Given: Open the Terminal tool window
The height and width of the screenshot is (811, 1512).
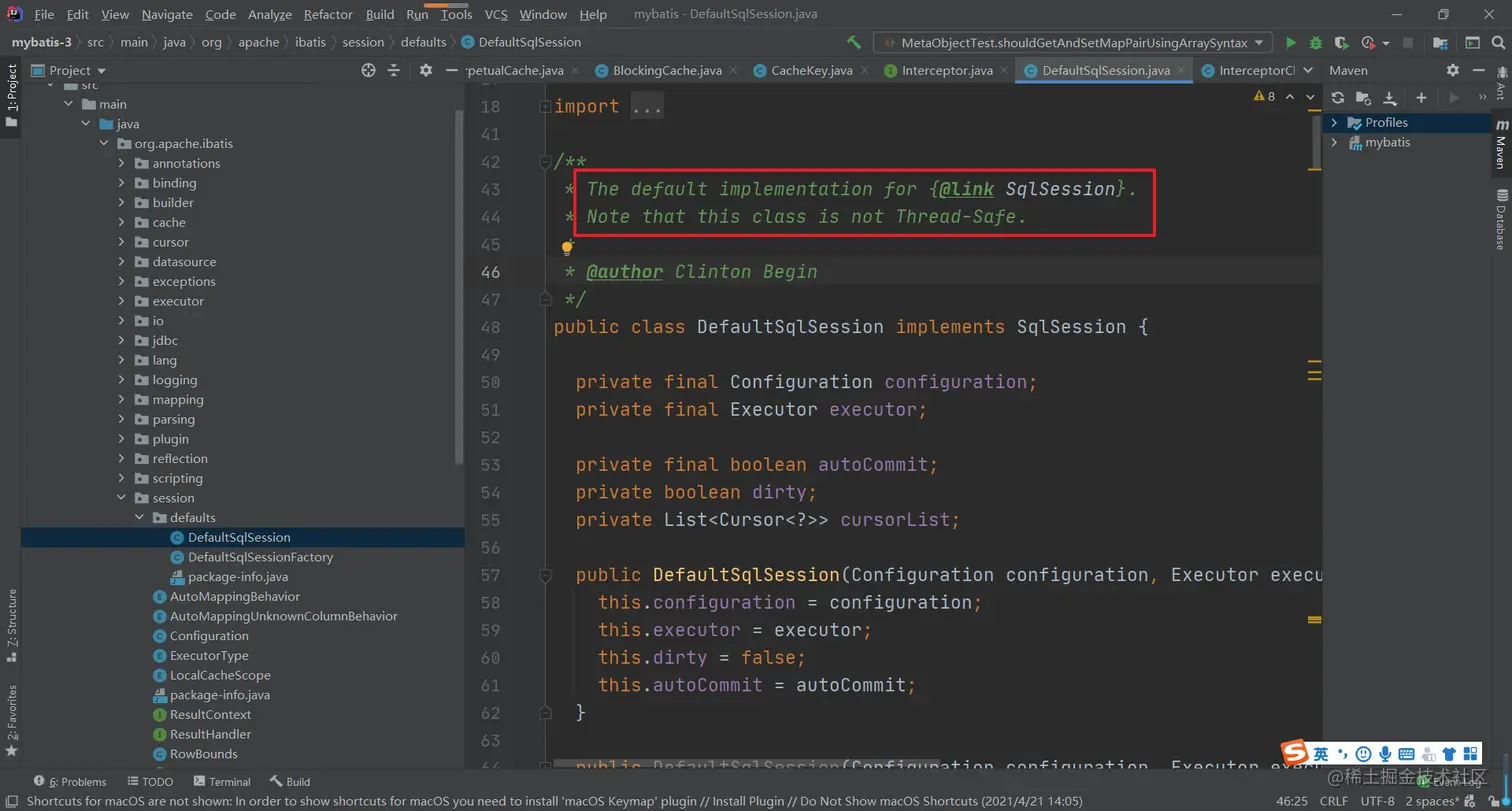Looking at the screenshot, I should click(x=222, y=782).
